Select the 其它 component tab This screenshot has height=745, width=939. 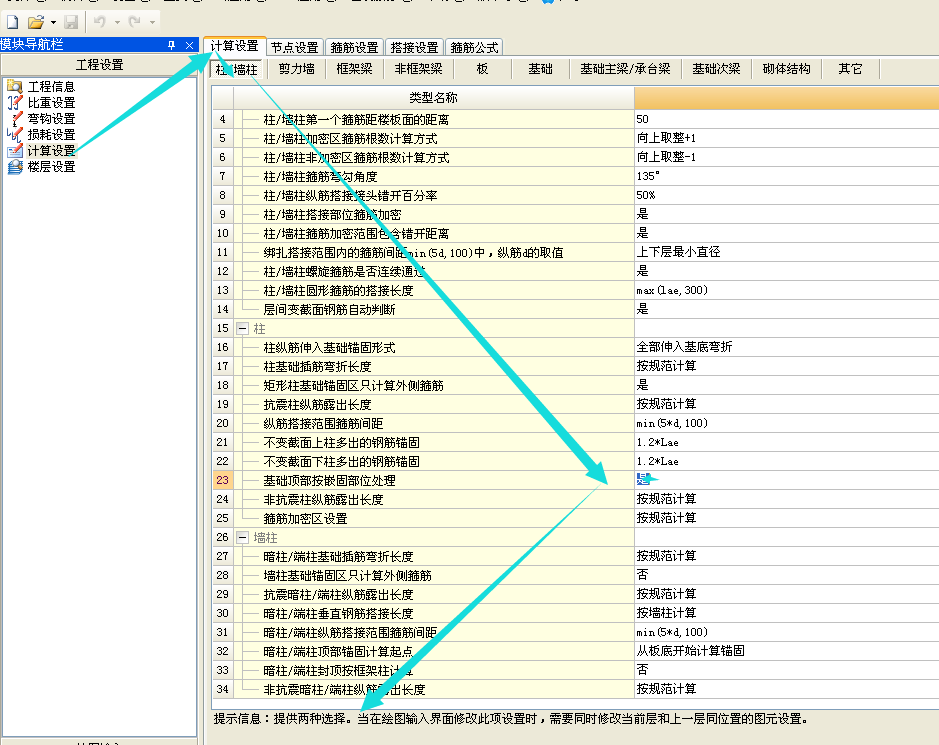pyautogui.click(x=850, y=69)
